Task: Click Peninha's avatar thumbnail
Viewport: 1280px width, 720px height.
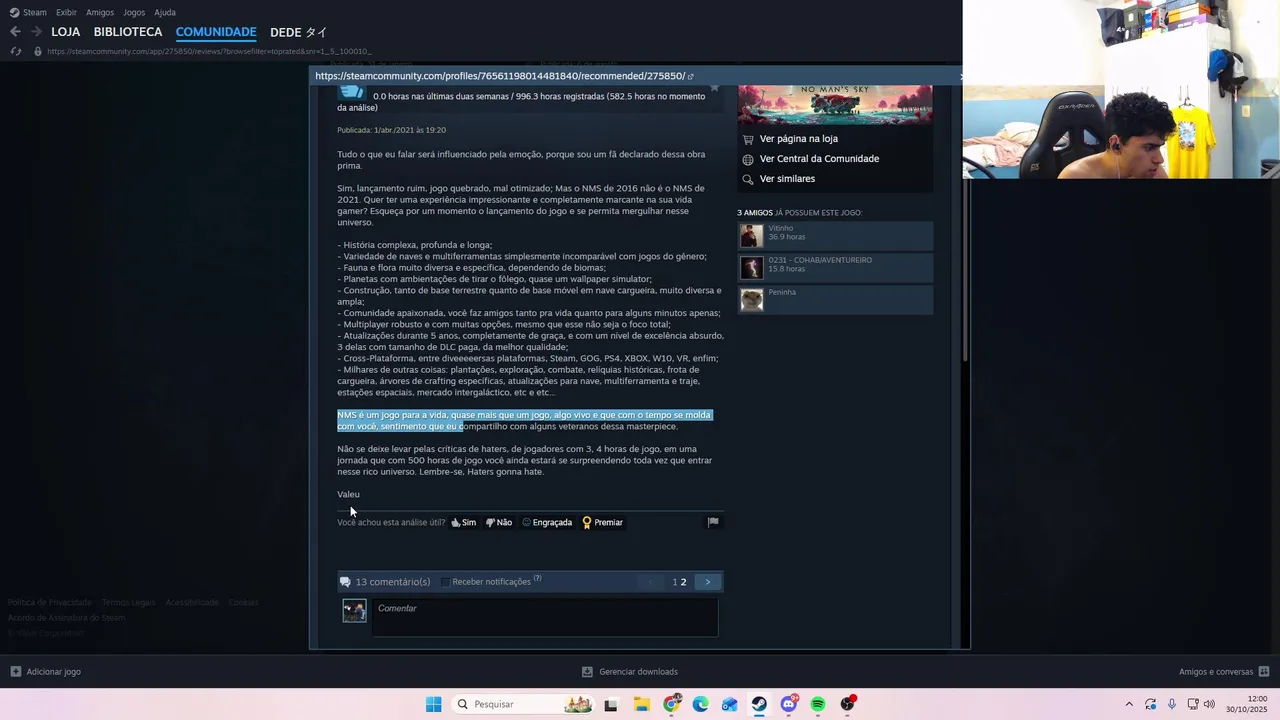Action: coord(751,300)
